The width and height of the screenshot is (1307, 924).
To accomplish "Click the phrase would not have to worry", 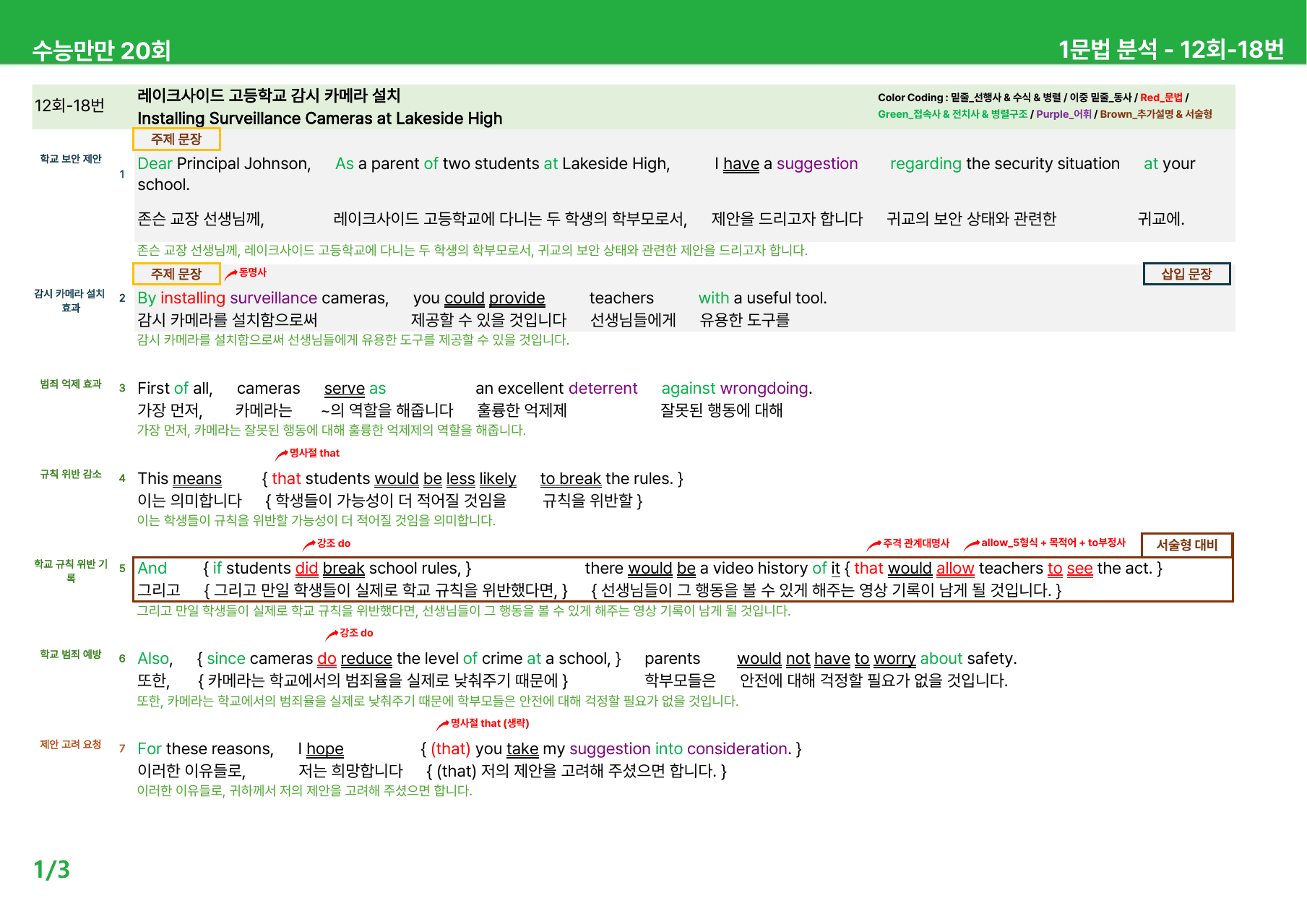I will click(827, 659).
